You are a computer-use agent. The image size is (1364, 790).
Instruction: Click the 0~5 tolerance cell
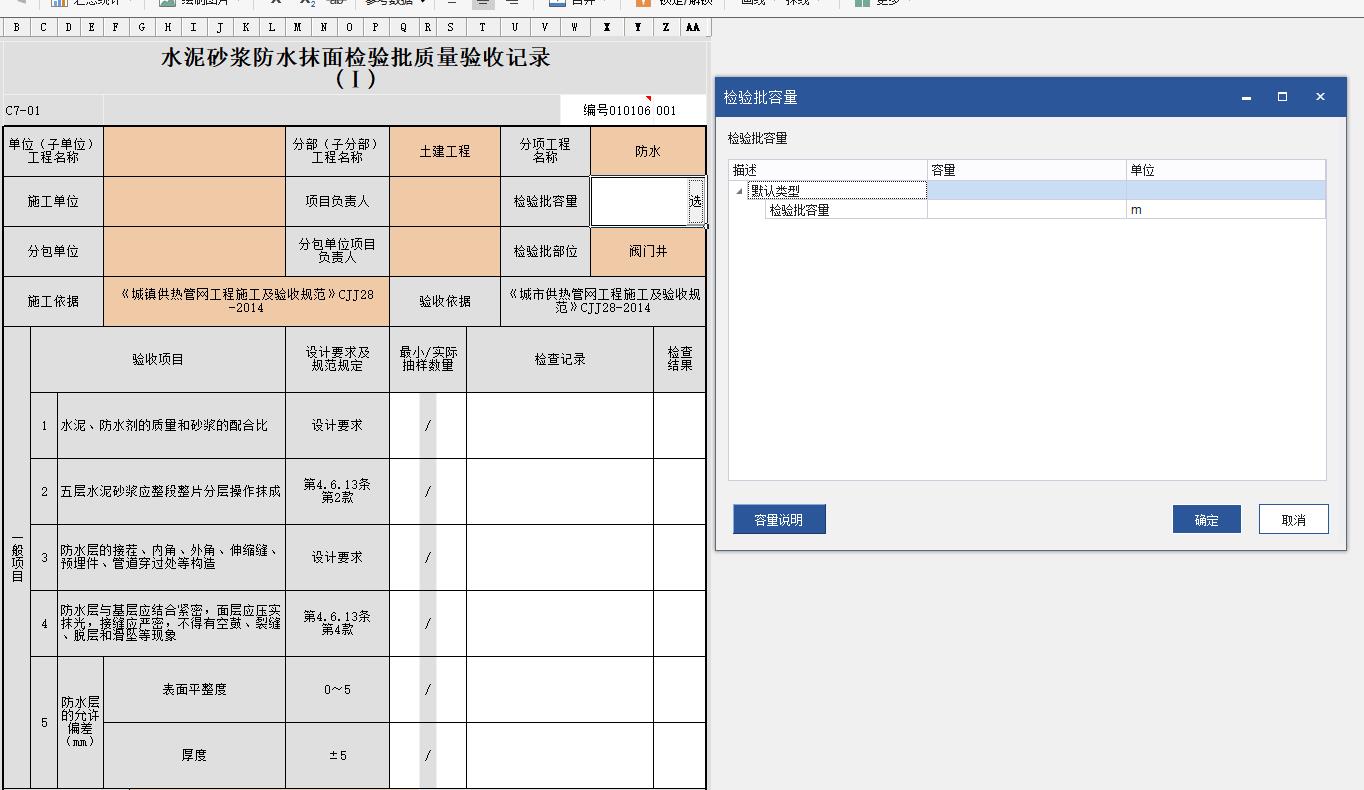pyautogui.click(x=337, y=690)
